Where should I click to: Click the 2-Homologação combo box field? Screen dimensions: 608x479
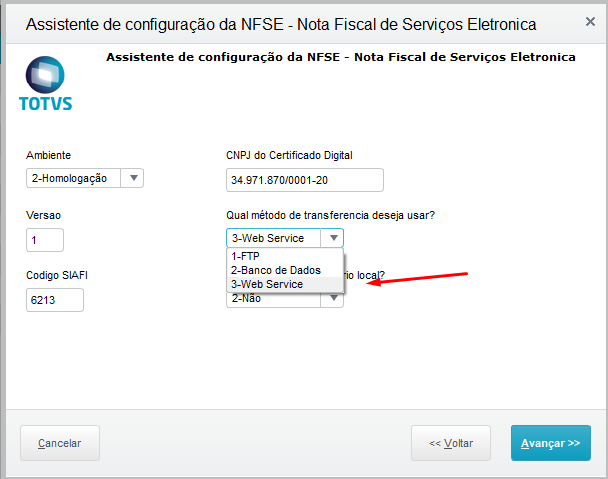74,178
